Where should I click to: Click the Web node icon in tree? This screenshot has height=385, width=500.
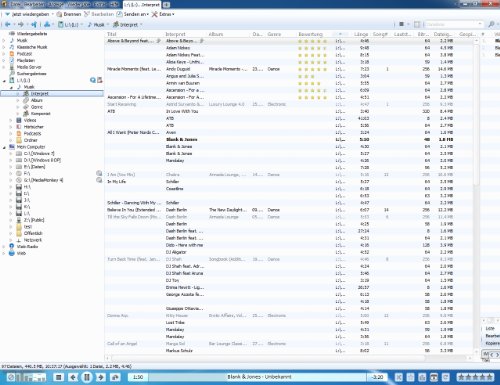pyautogui.click(x=12, y=253)
